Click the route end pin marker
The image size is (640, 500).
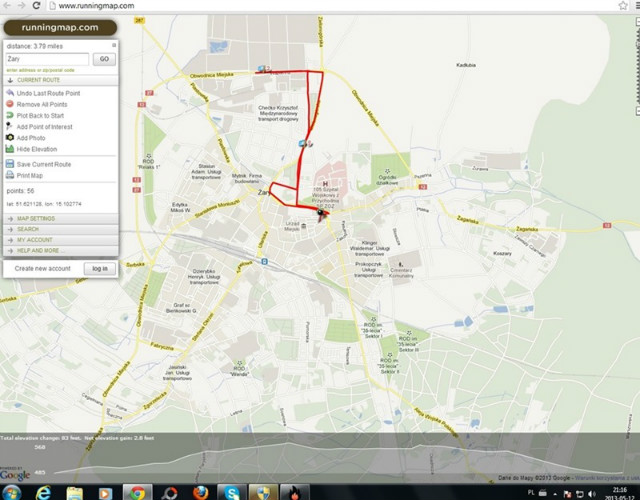coord(321,214)
